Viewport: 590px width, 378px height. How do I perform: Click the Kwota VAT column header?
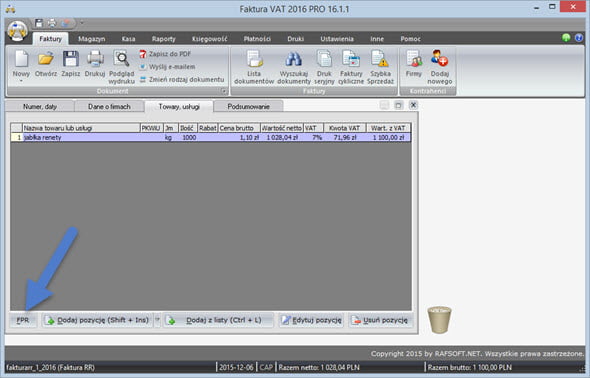click(344, 128)
